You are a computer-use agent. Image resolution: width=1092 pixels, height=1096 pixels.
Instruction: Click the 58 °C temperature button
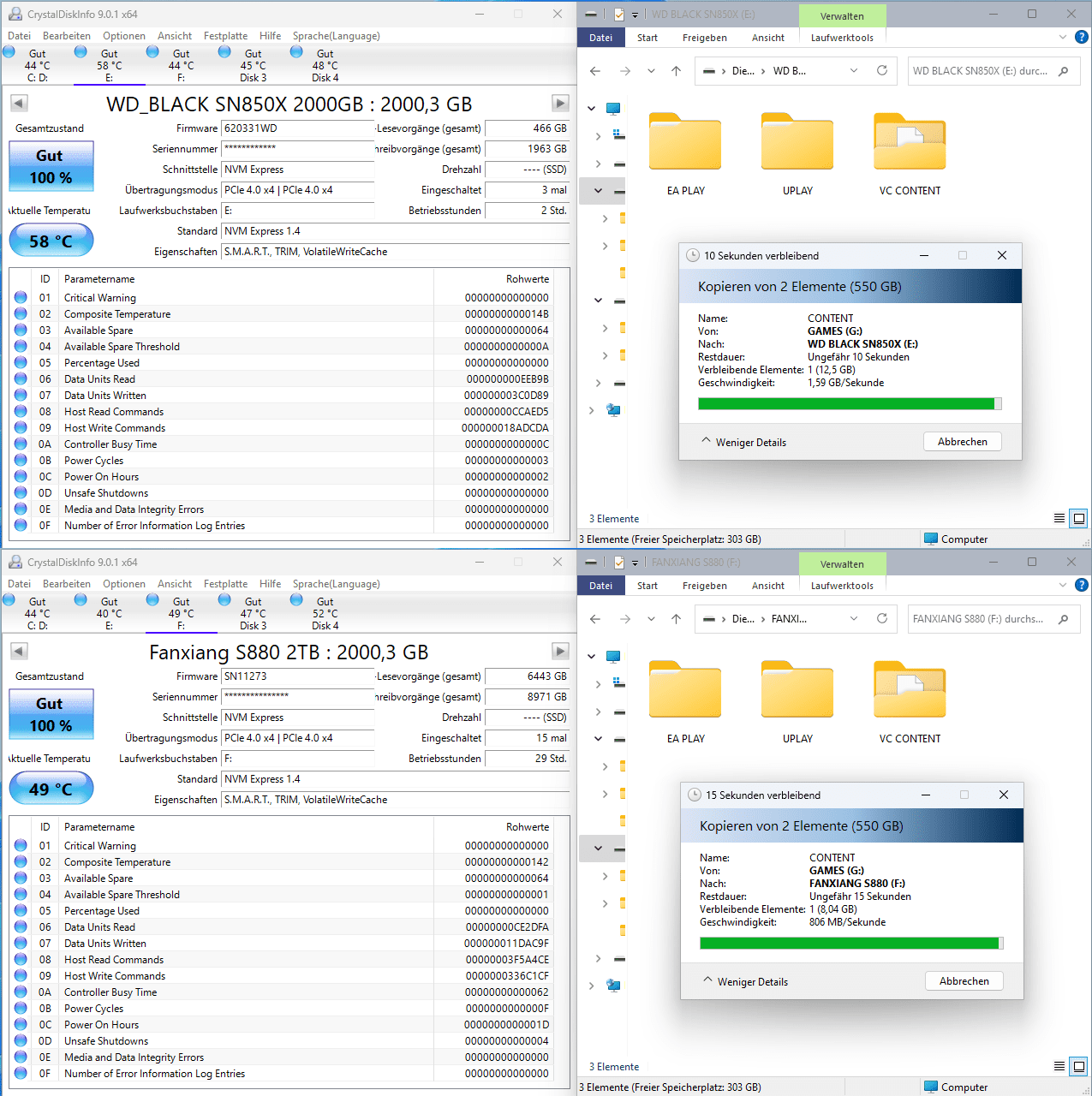pos(51,241)
